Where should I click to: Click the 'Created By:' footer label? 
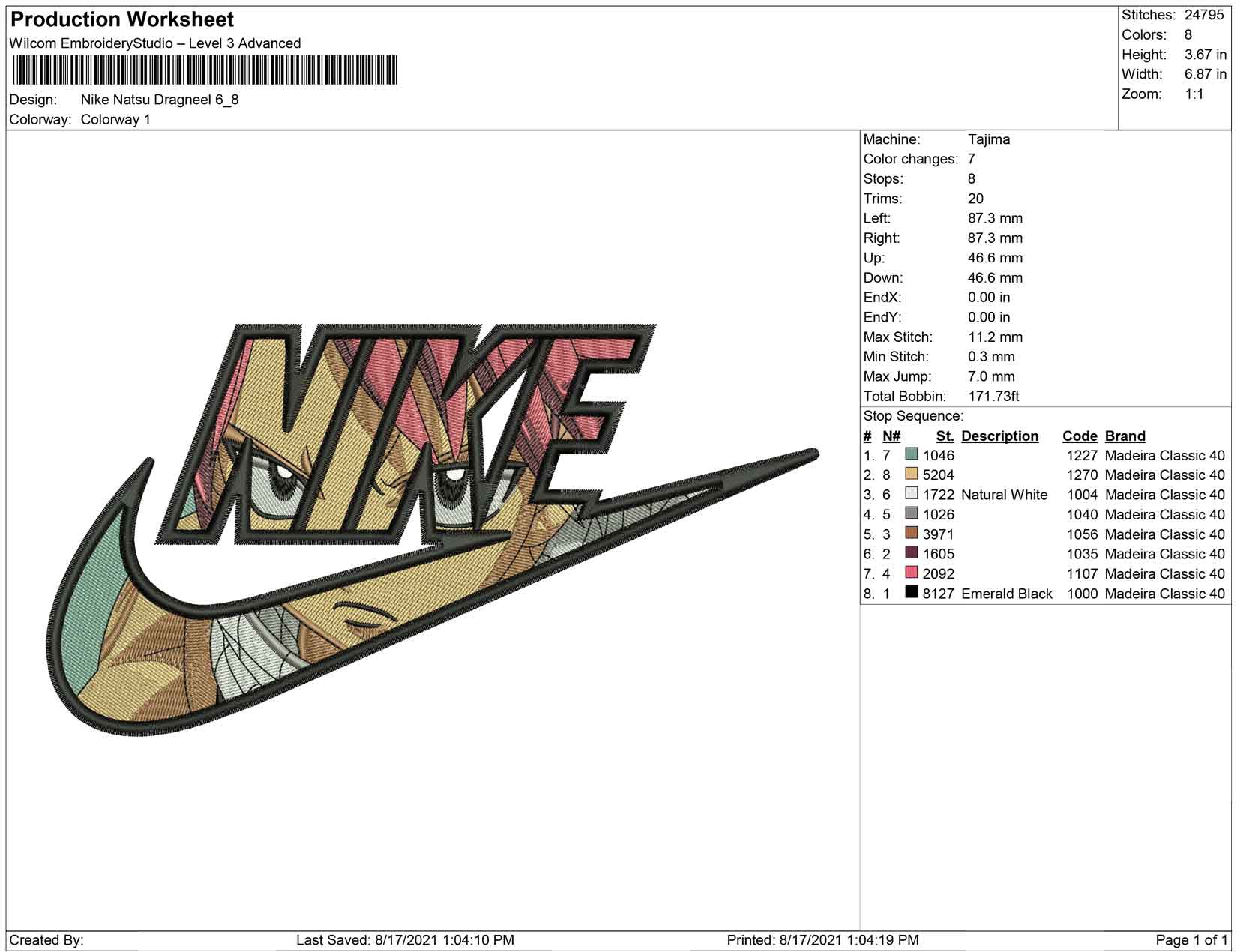tap(46, 940)
